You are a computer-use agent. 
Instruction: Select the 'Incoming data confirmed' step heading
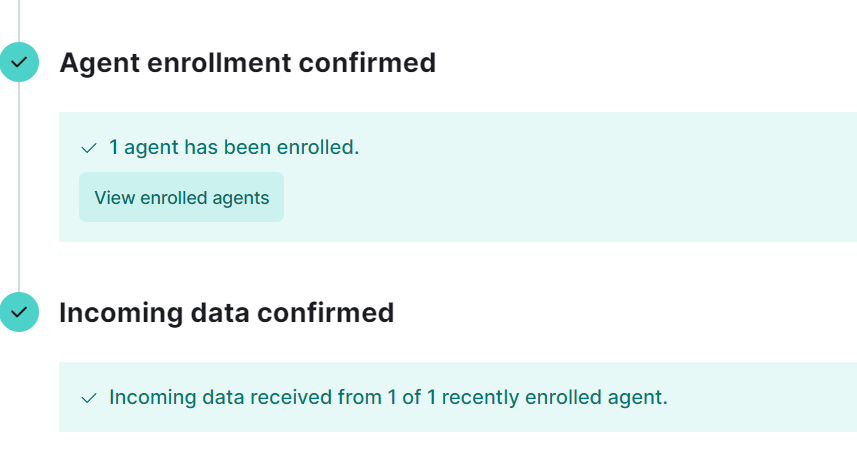click(x=226, y=313)
